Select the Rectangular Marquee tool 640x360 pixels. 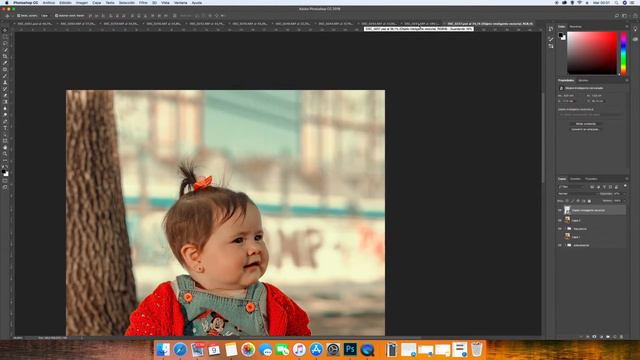click(5, 37)
